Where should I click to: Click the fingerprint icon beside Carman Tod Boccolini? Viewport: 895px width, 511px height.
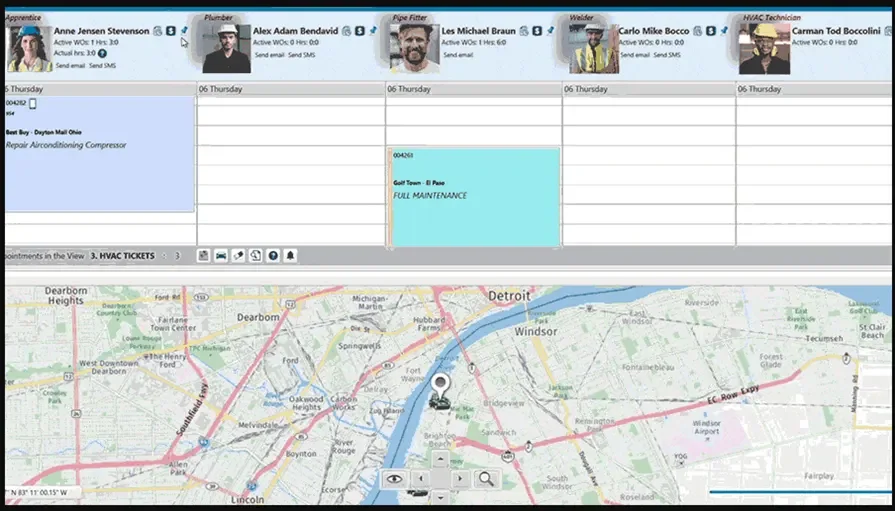coord(888,31)
